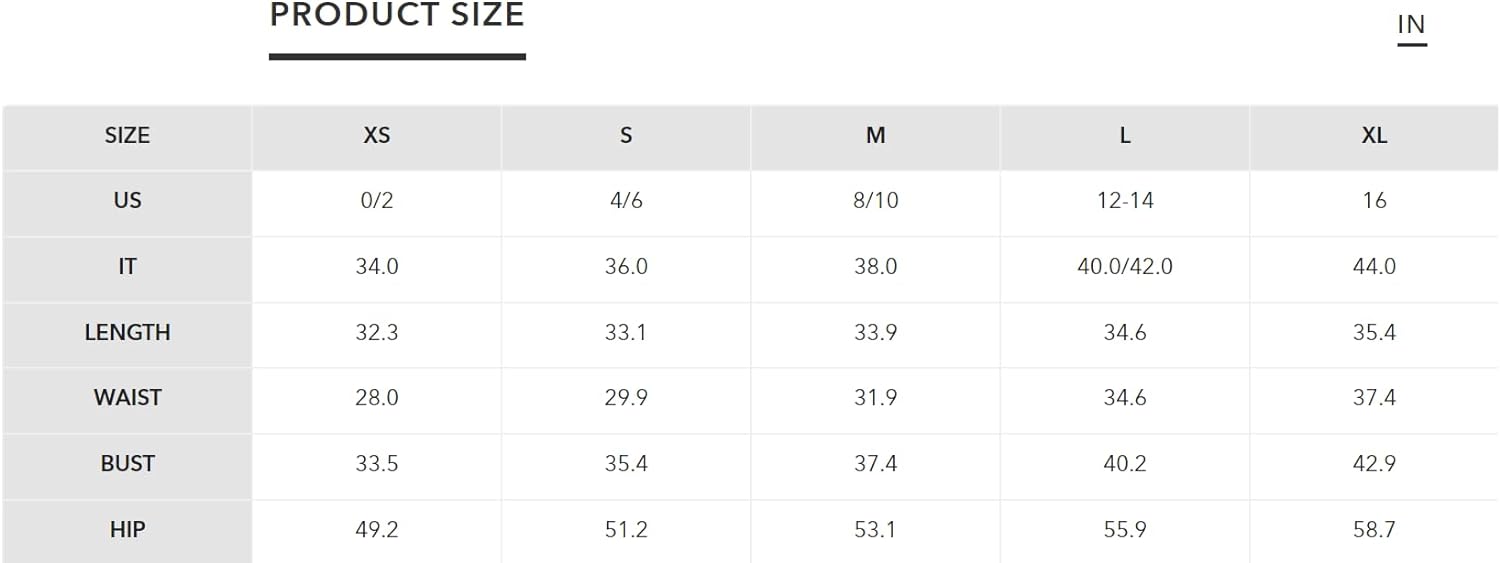Select the PRODUCT SIZE tab heading
This screenshot has height=563, width=1500.
point(397,15)
